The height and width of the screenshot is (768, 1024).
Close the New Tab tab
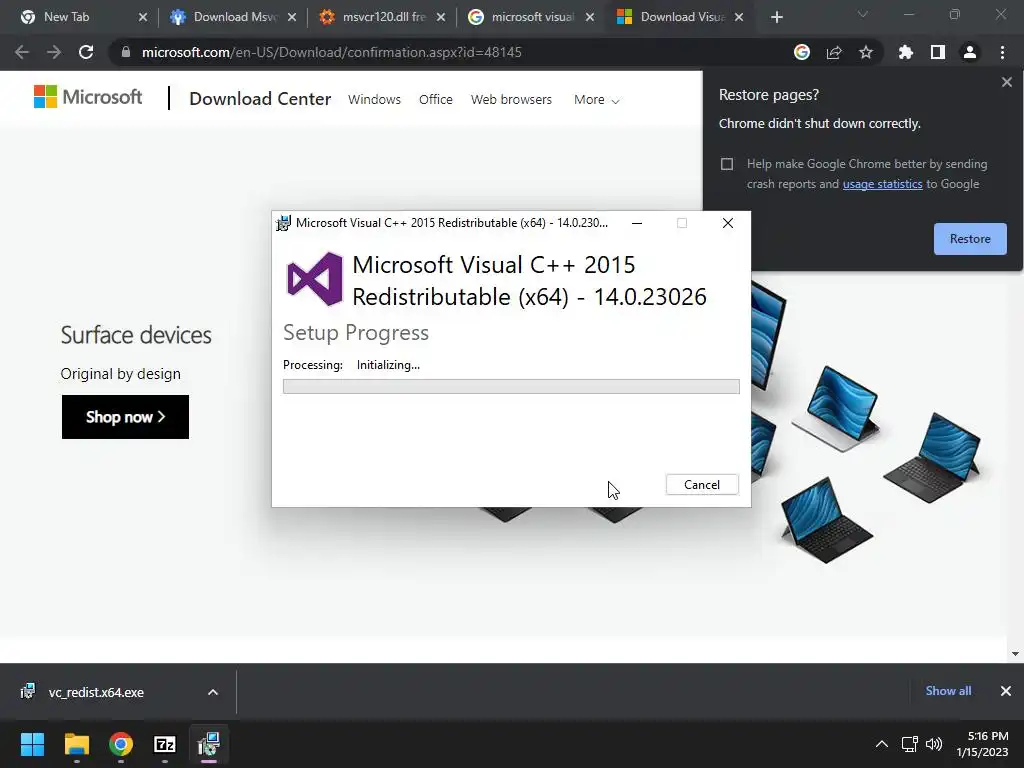[x=143, y=18]
